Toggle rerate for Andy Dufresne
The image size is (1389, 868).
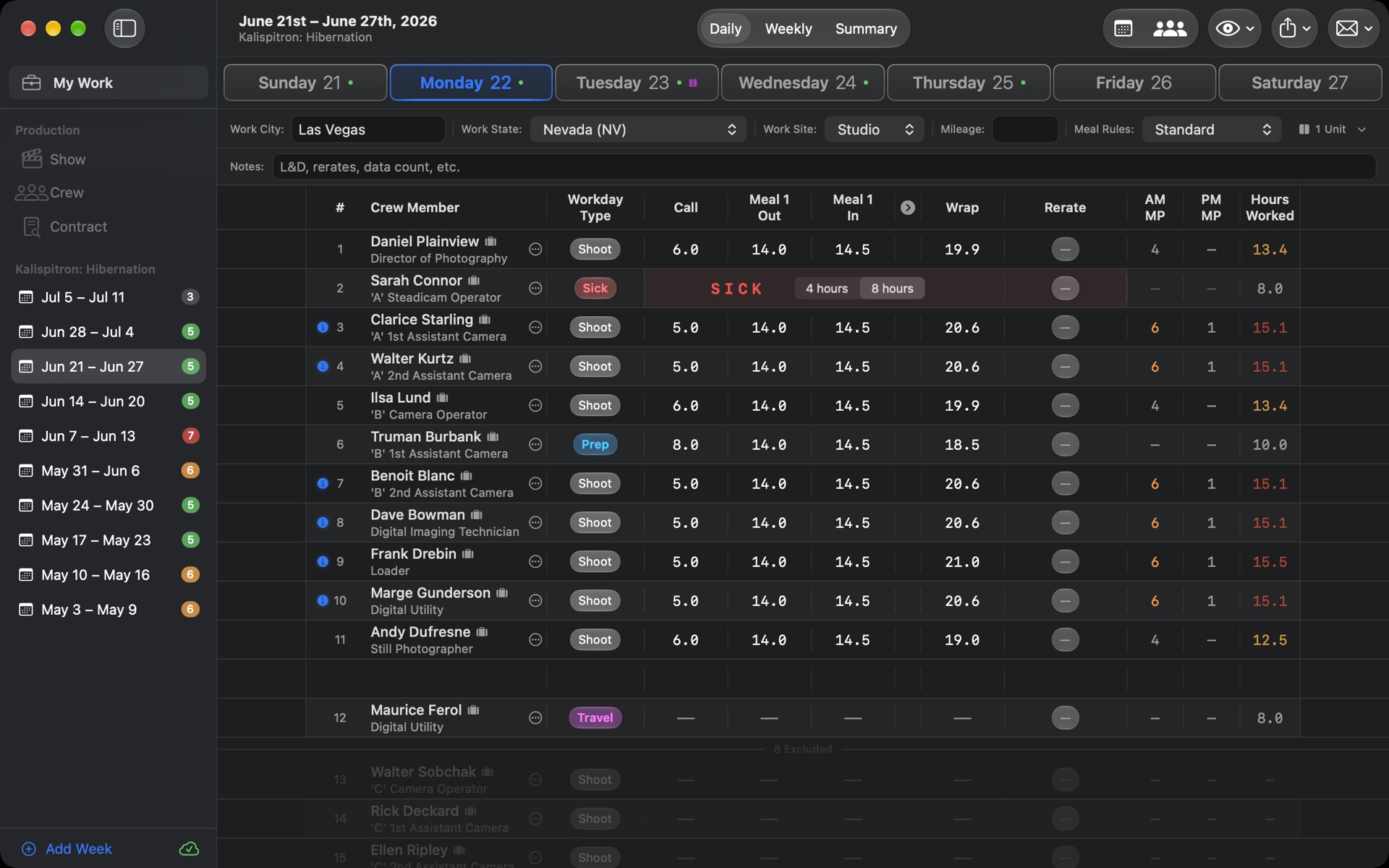[x=1065, y=639]
